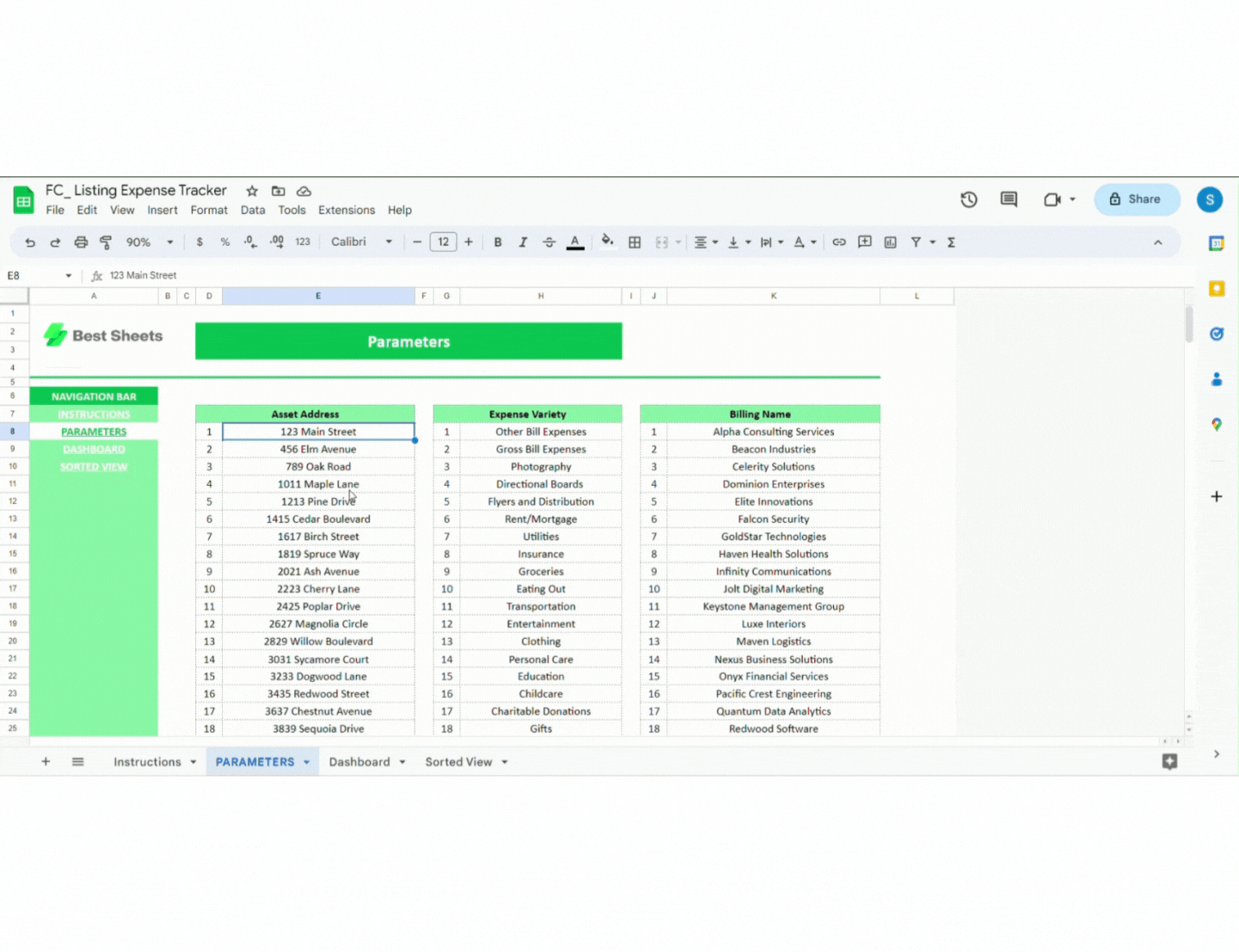This screenshot has width=1239, height=952.
Task: Expand the zoom 90% dropdown
Action: coord(170,243)
